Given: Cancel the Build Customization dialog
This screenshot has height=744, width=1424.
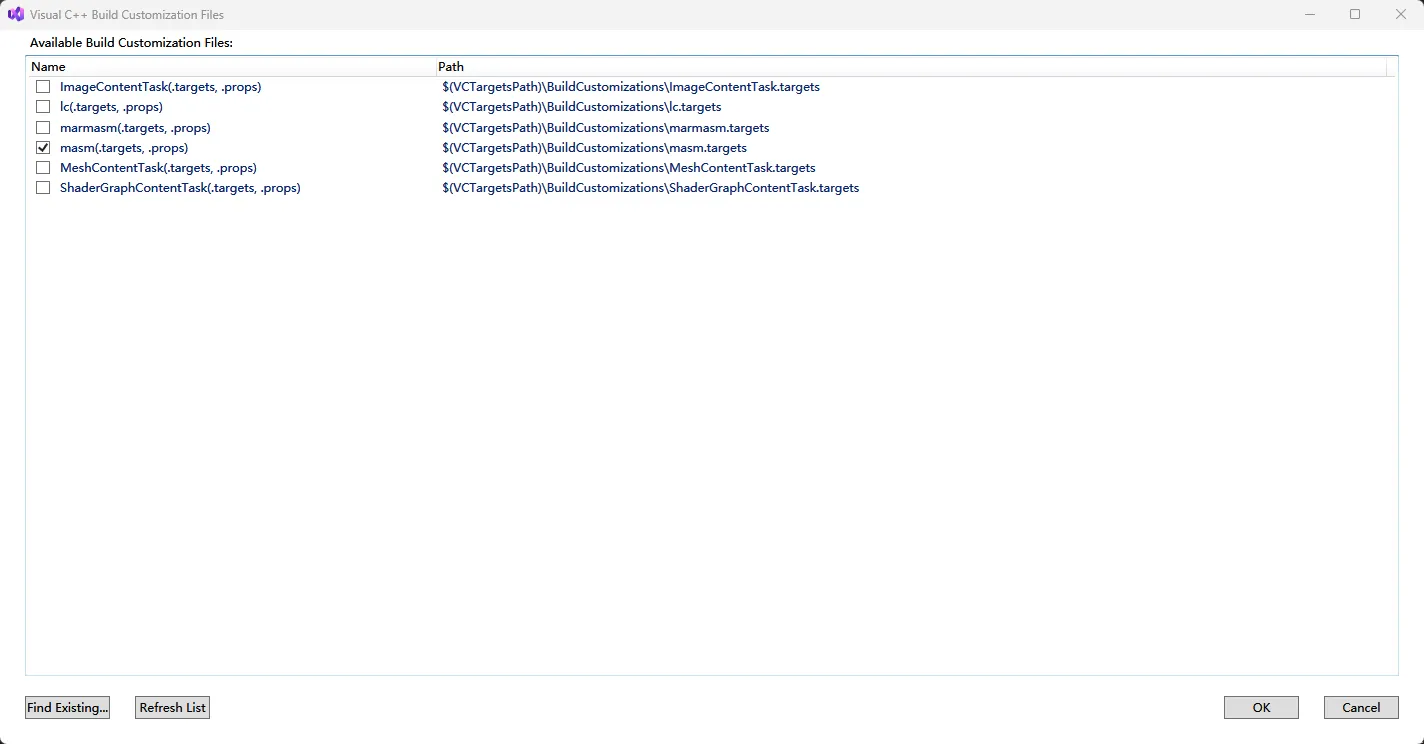Looking at the screenshot, I should point(1361,707).
